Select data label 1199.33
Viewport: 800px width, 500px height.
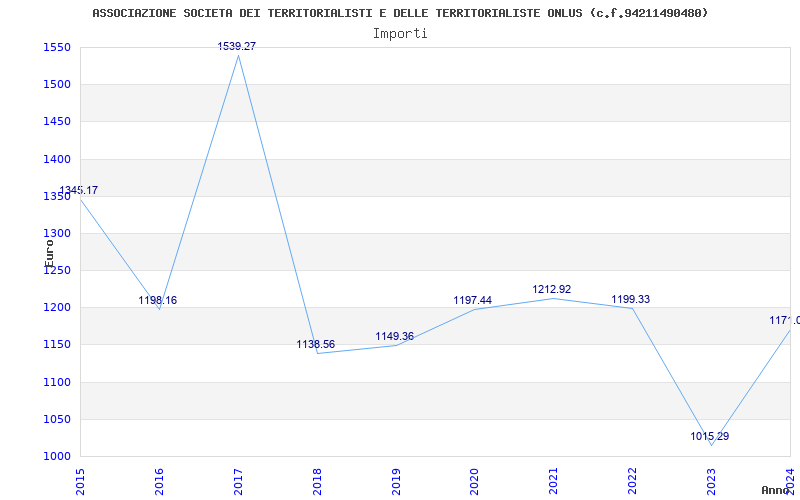click(x=631, y=299)
